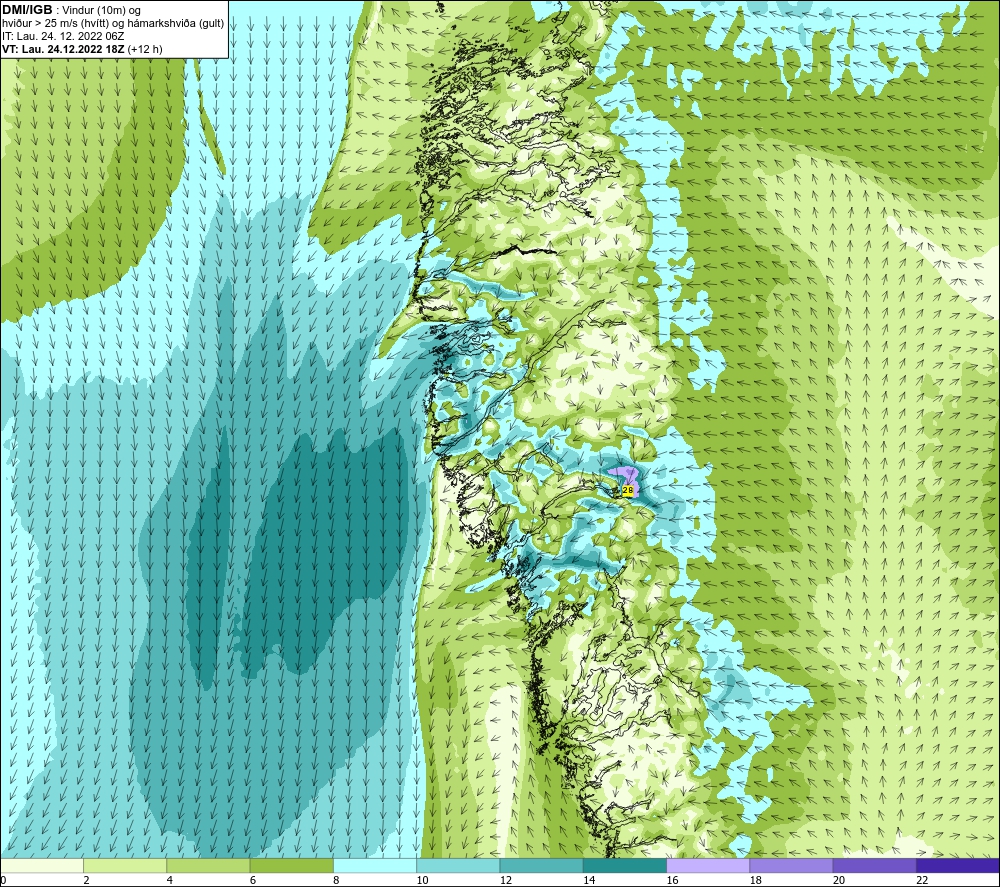Screen dimensions: 1000x887
Task: Click the scale label 2
Action: pyautogui.click(x=86, y=881)
